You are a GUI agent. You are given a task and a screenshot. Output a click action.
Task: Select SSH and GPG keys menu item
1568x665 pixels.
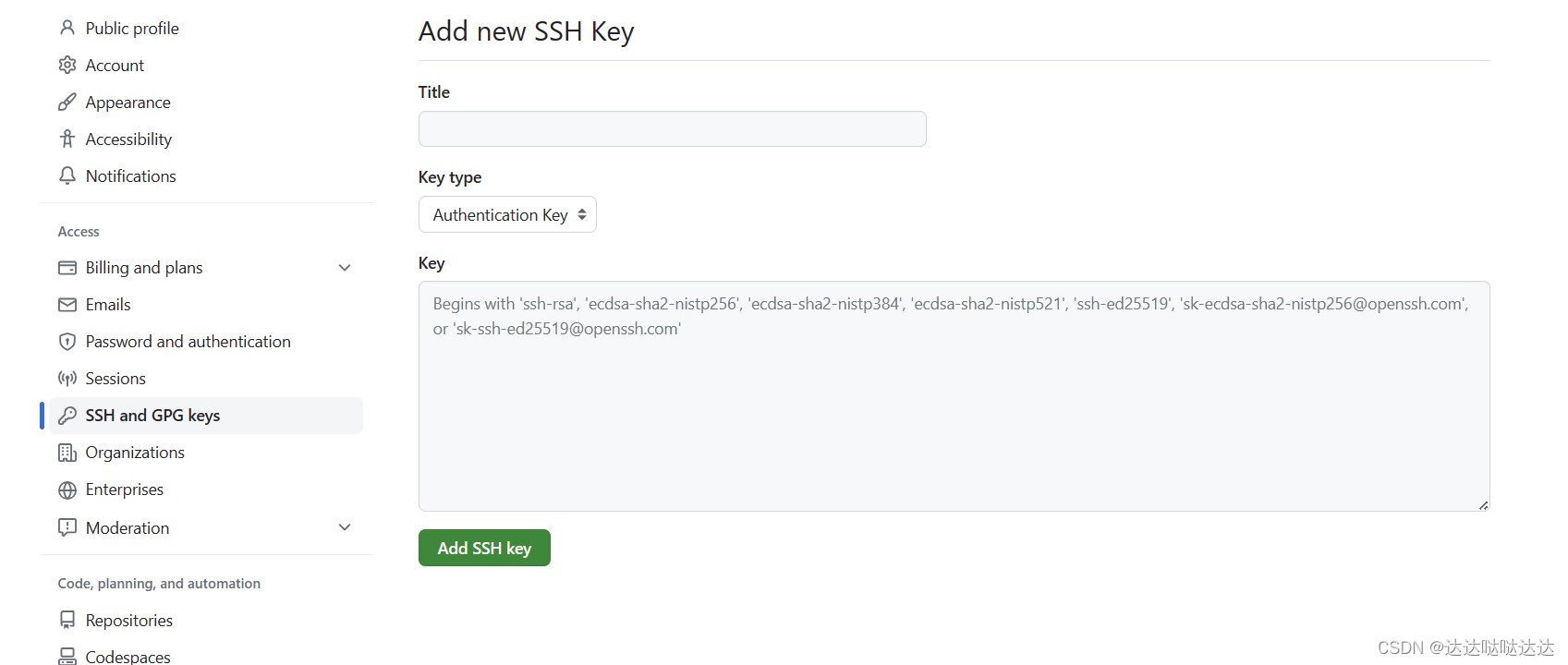(x=206, y=416)
